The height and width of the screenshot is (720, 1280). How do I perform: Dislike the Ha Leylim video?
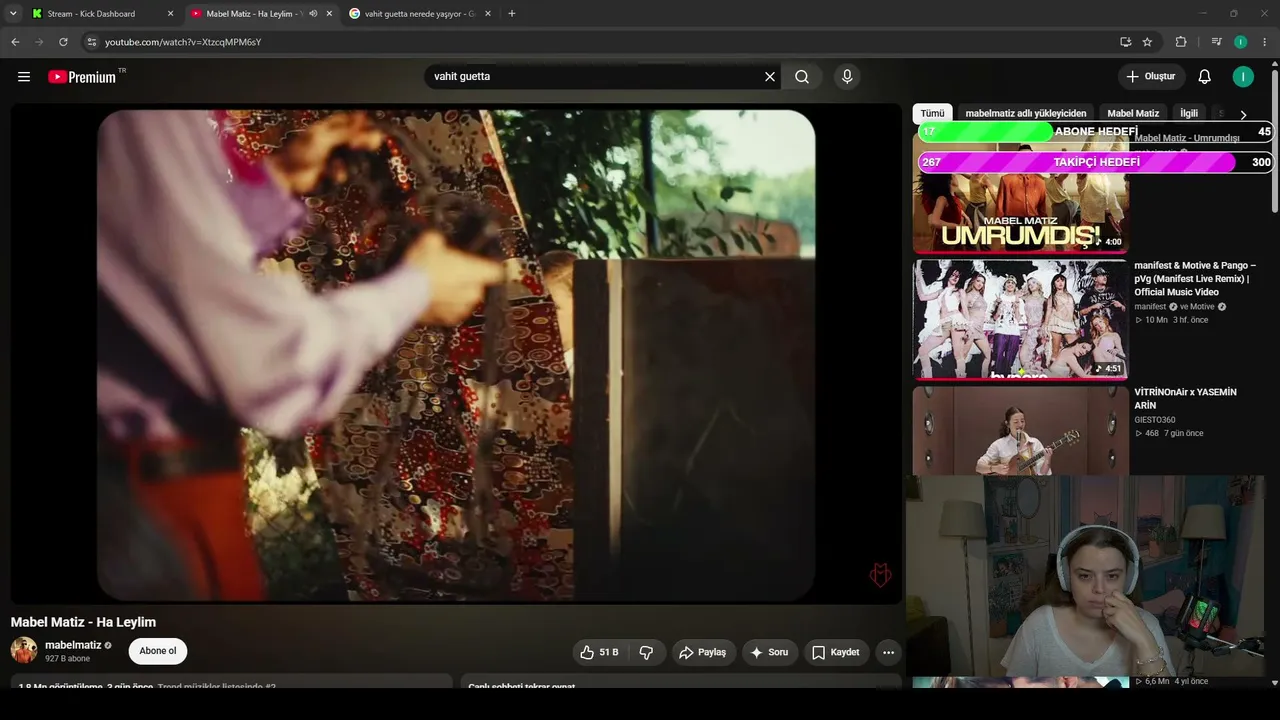click(646, 652)
